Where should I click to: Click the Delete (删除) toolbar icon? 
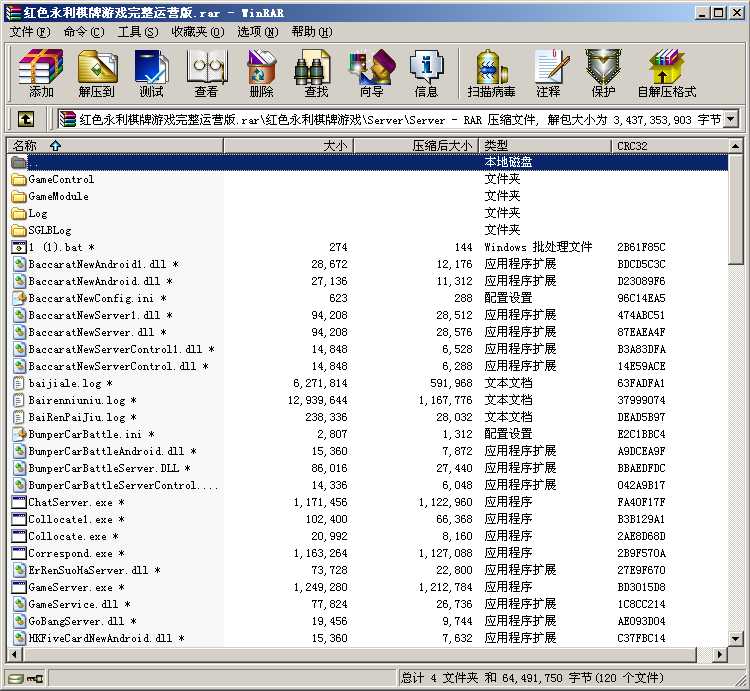[x=262, y=73]
